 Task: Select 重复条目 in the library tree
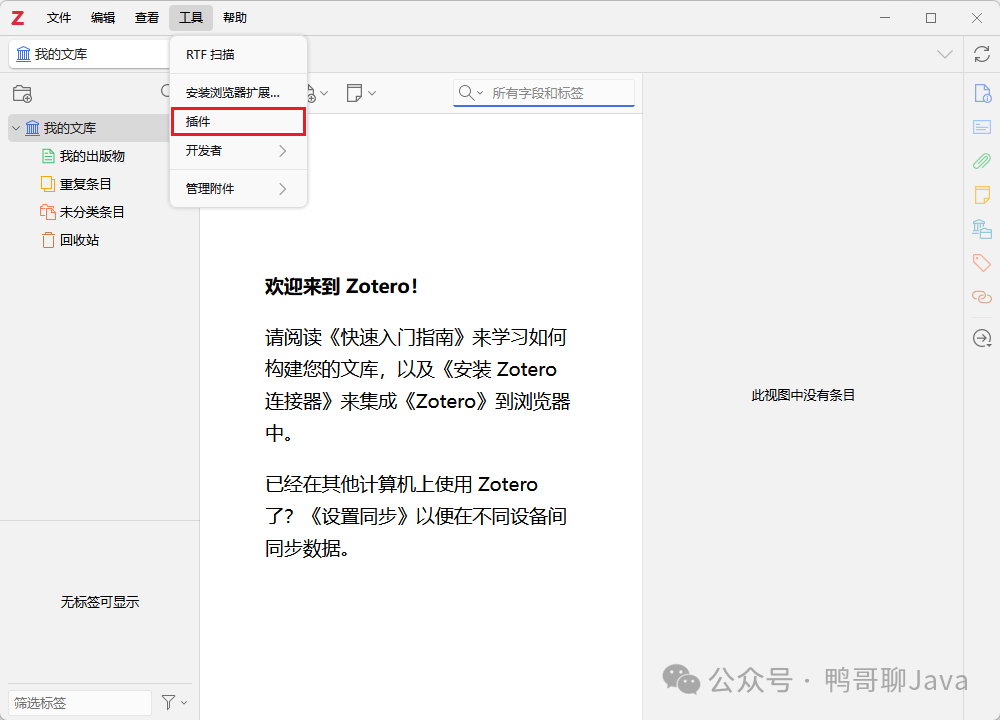pyautogui.click(x=85, y=184)
